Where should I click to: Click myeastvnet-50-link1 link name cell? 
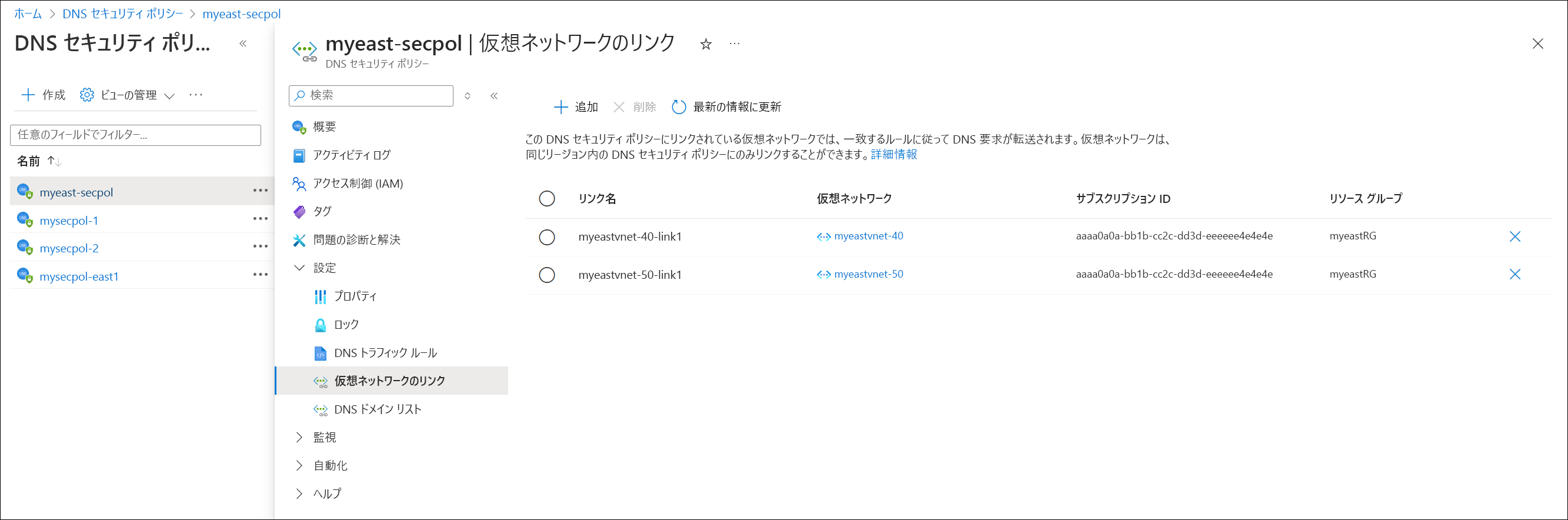coord(630,275)
